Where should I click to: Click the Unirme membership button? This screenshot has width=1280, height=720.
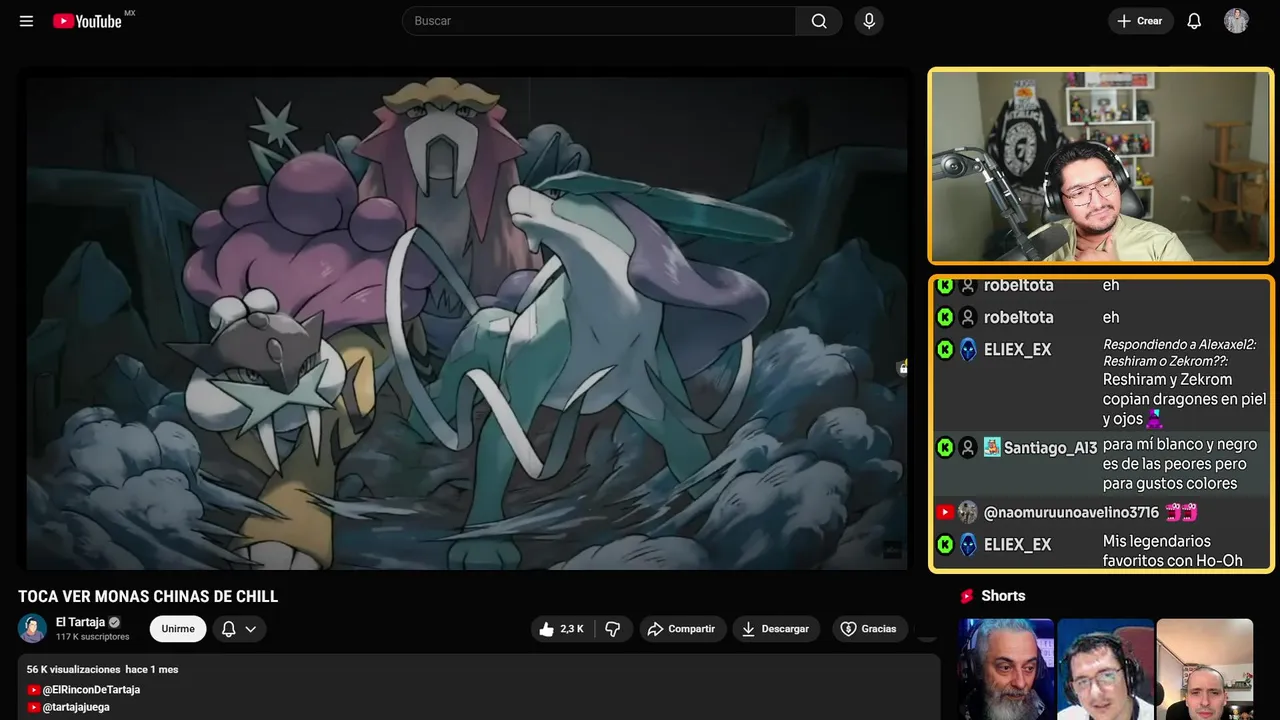178,629
